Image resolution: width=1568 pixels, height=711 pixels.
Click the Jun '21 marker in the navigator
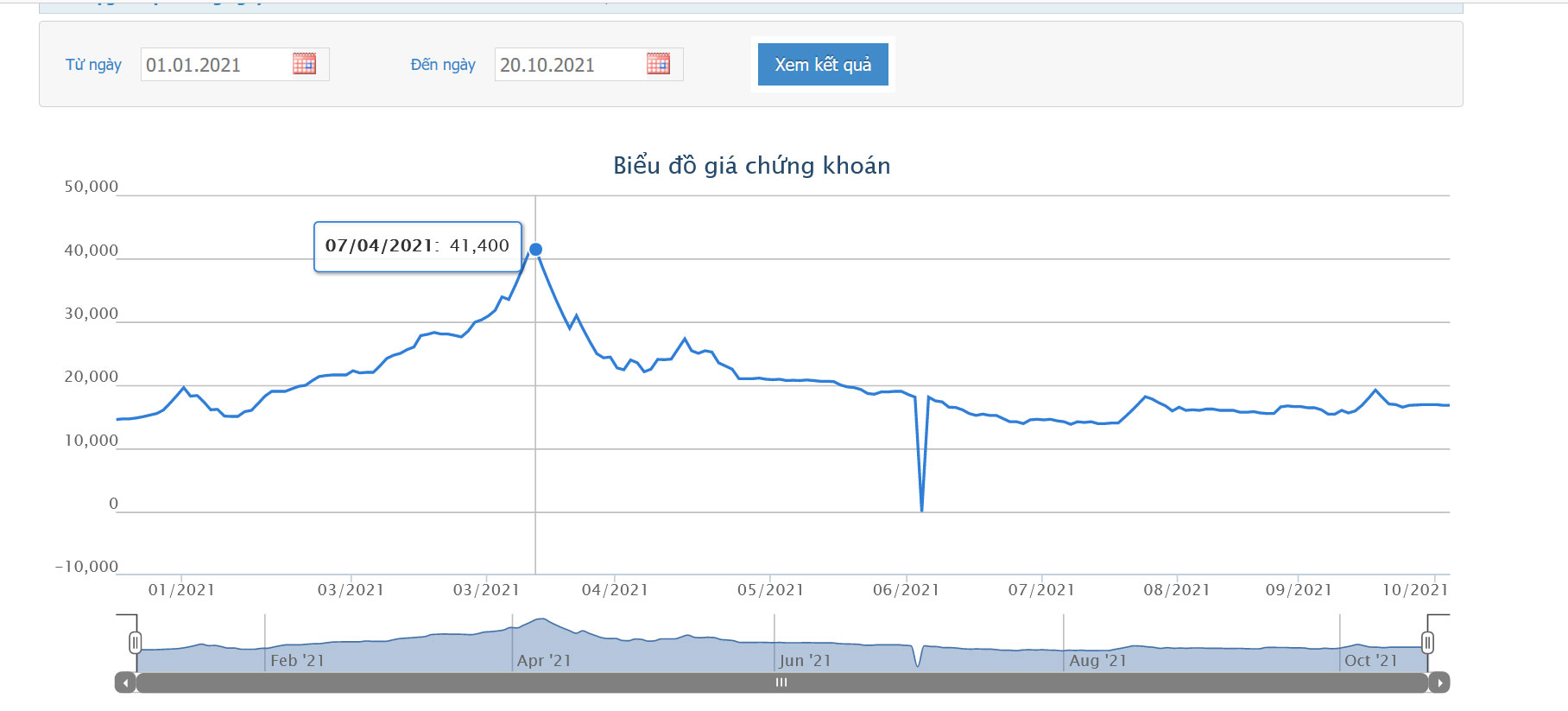pos(805,660)
